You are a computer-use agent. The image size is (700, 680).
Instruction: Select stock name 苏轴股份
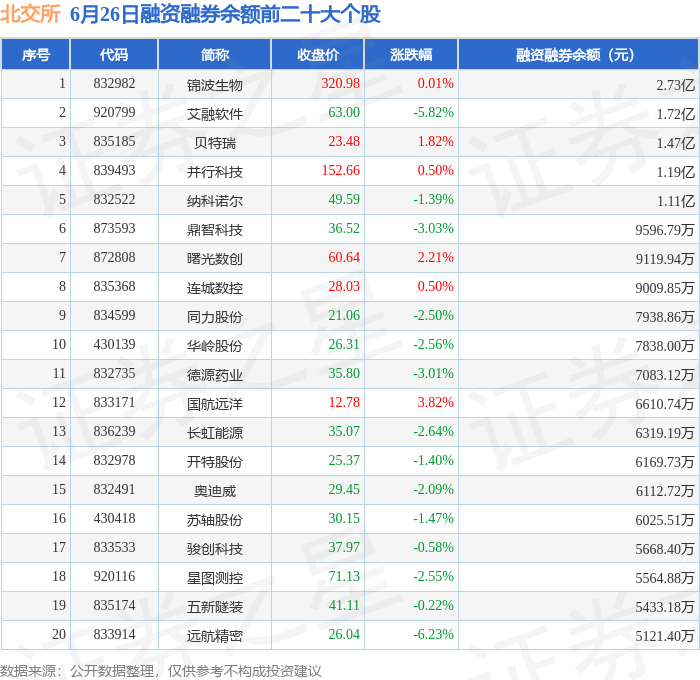pyautogui.click(x=215, y=520)
